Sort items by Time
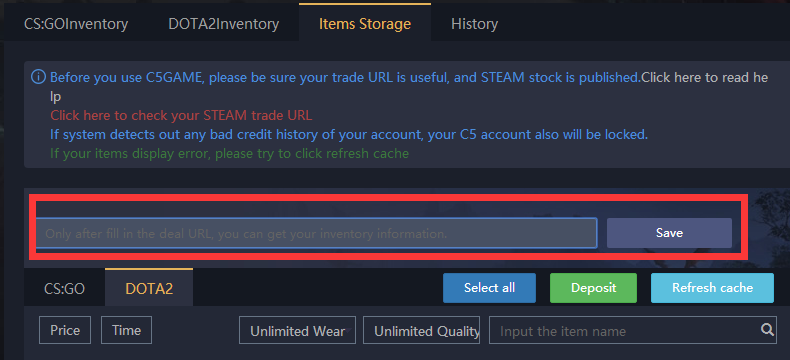The image size is (790, 360). 126,330
